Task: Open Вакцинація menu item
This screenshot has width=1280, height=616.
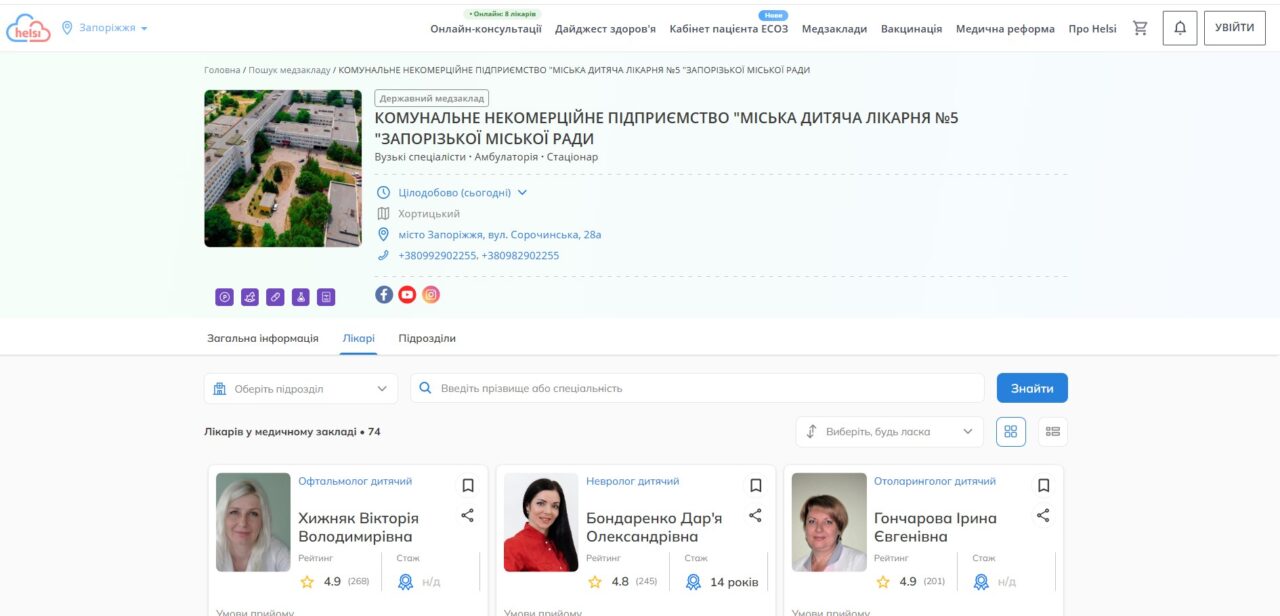Action: [x=911, y=29]
